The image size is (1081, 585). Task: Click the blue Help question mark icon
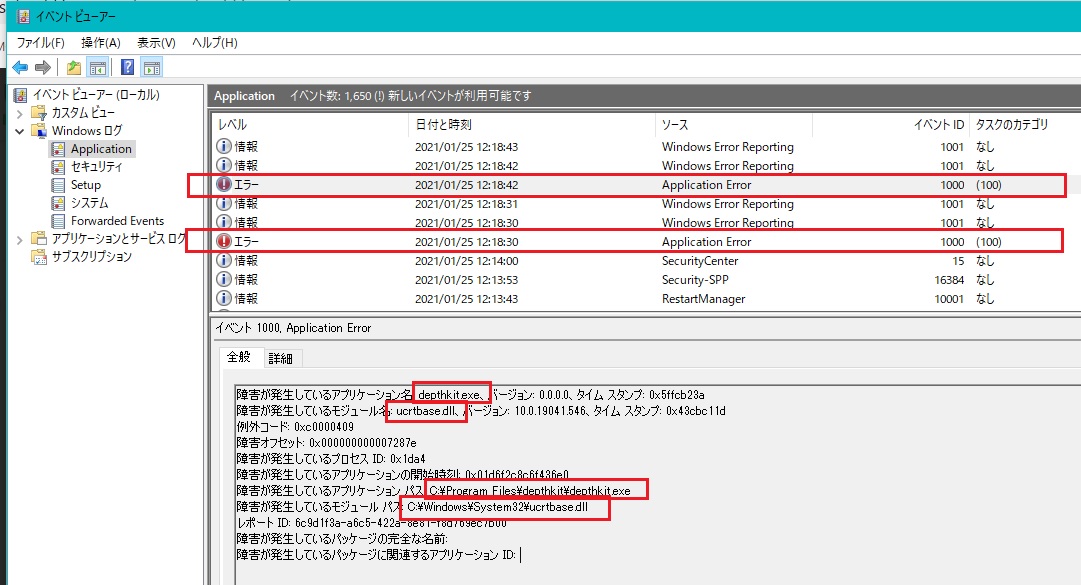tap(128, 68)
